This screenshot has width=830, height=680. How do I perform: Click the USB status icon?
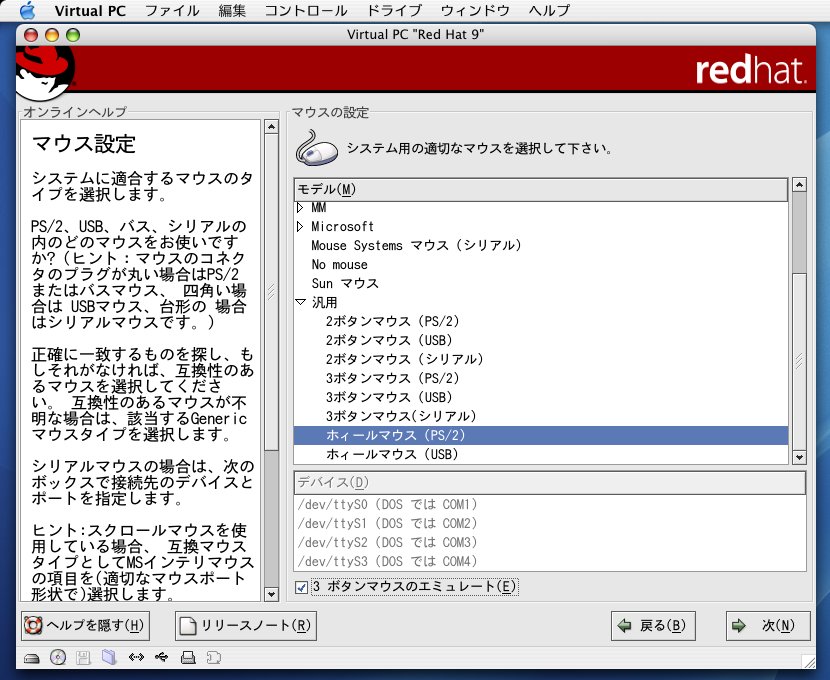click(x=161, y=657)
